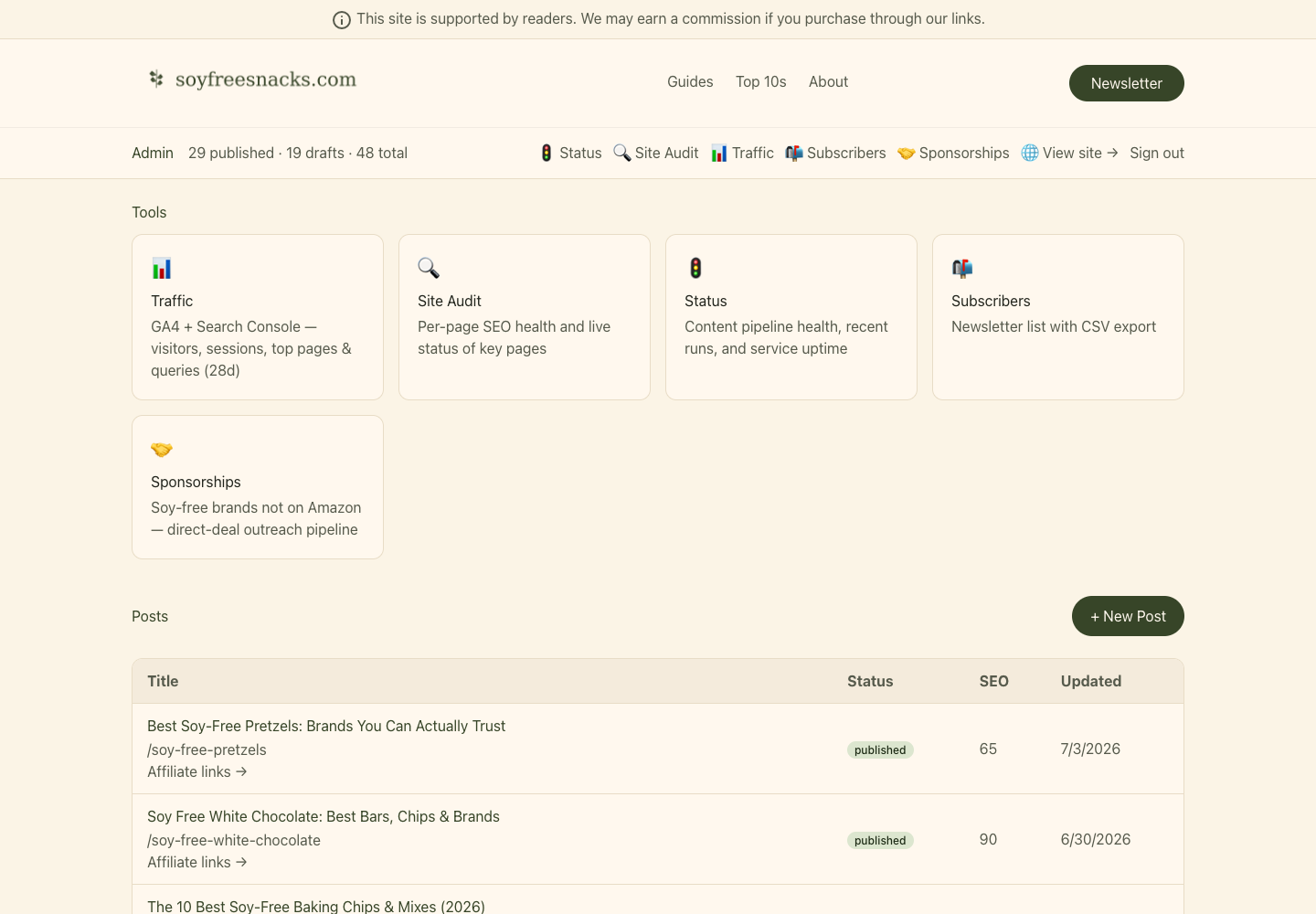Open the Top 10s navigation item
This screenshot has height=914, width=1316.
click(x=761, y=81)
